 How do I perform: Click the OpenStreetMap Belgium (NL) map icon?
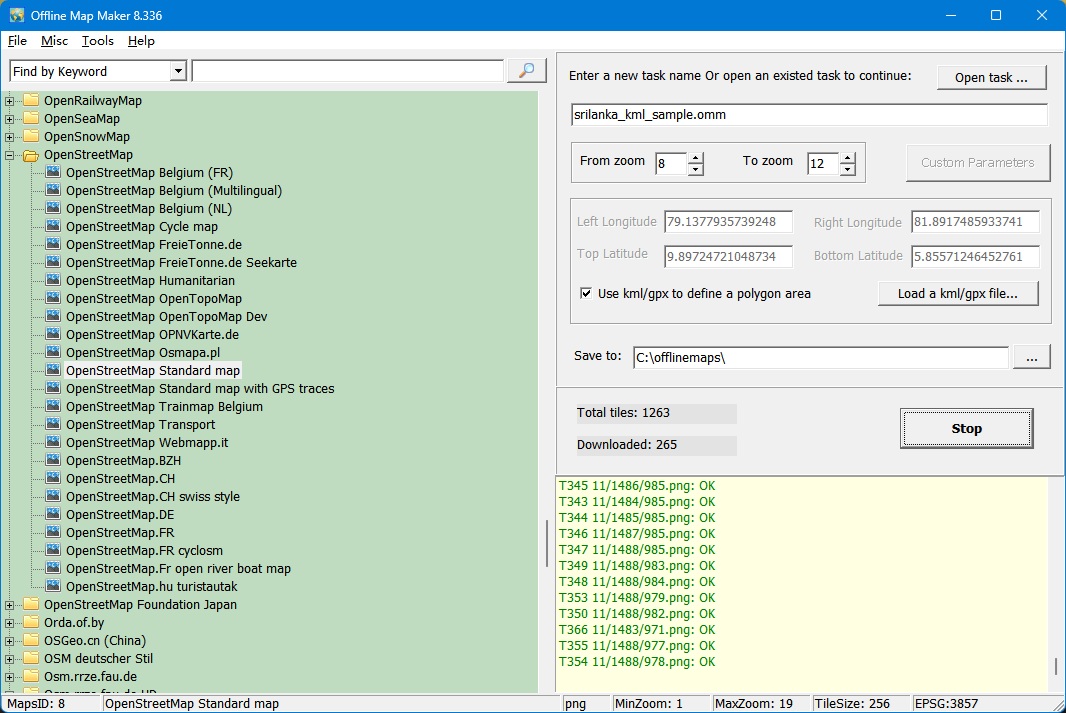pos(53,209)
